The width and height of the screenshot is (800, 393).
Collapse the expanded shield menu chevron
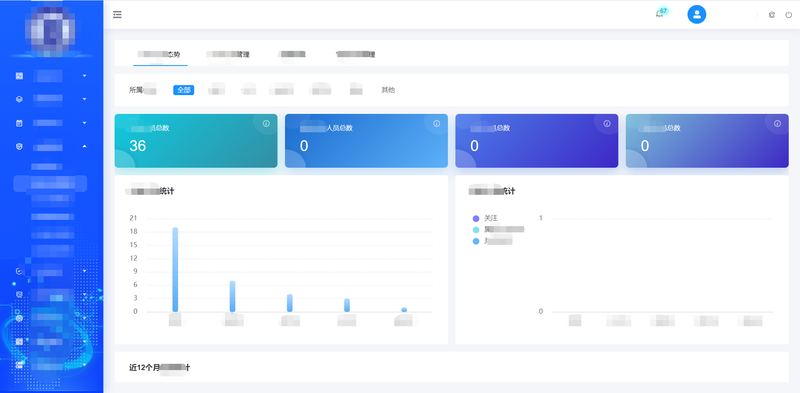(x=84, y=146)
